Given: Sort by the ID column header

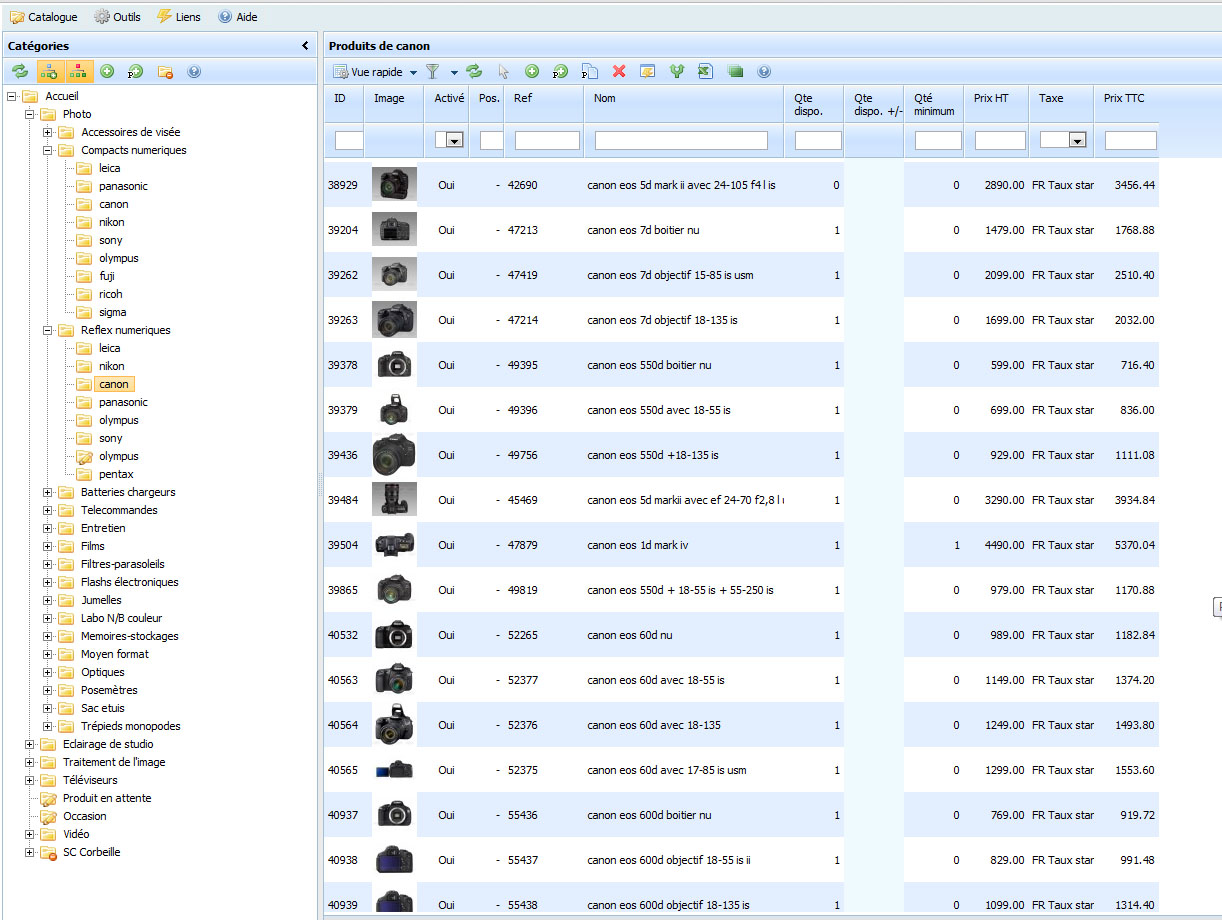Looking at the screenshot, I should pyautogui.click(x=344, y=104).
